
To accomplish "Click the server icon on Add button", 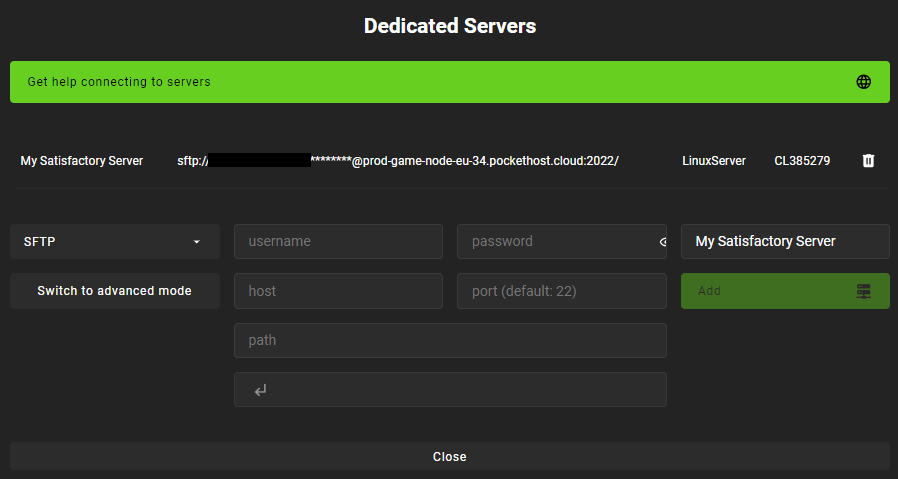I will click(x=864, y=291).
